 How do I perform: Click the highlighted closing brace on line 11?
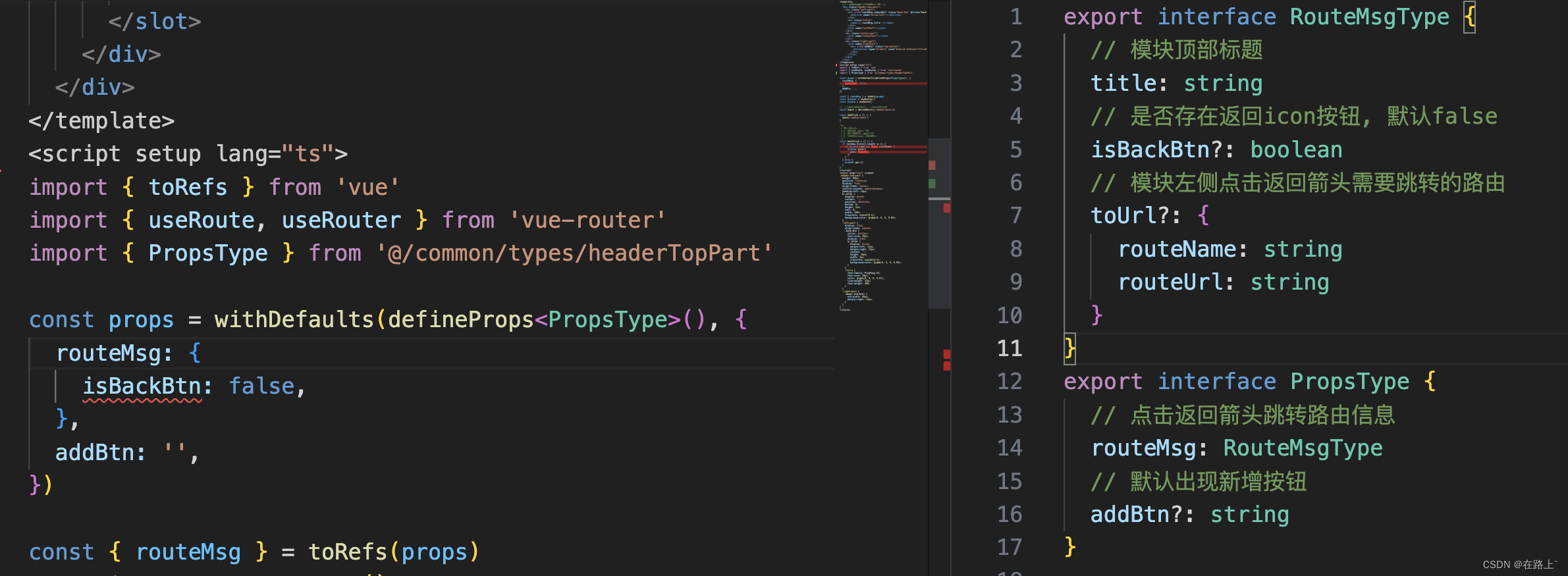(x=1070, y=348)
